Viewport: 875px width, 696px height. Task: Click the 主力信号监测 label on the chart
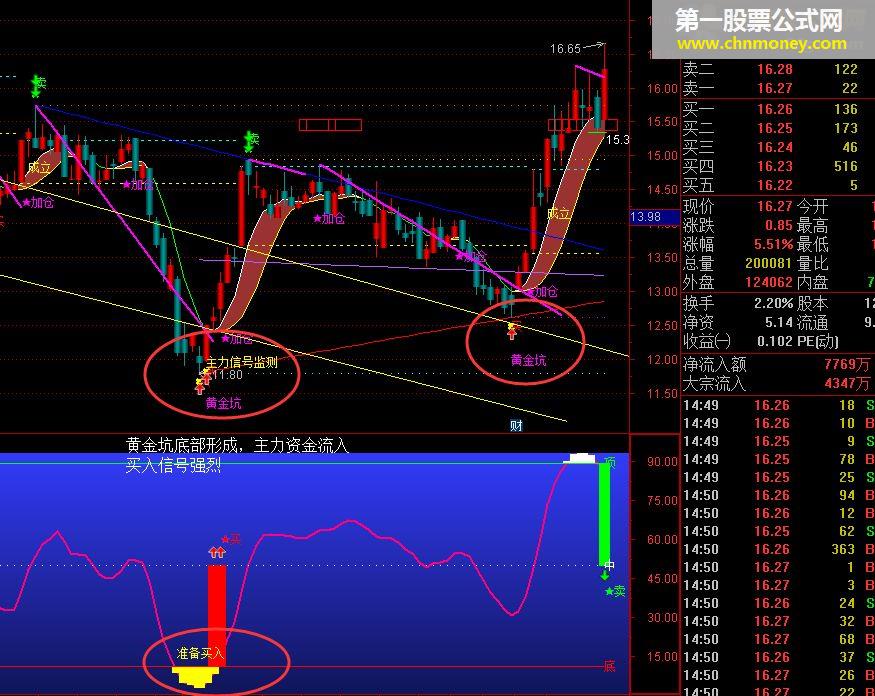[x=242, y=362]
